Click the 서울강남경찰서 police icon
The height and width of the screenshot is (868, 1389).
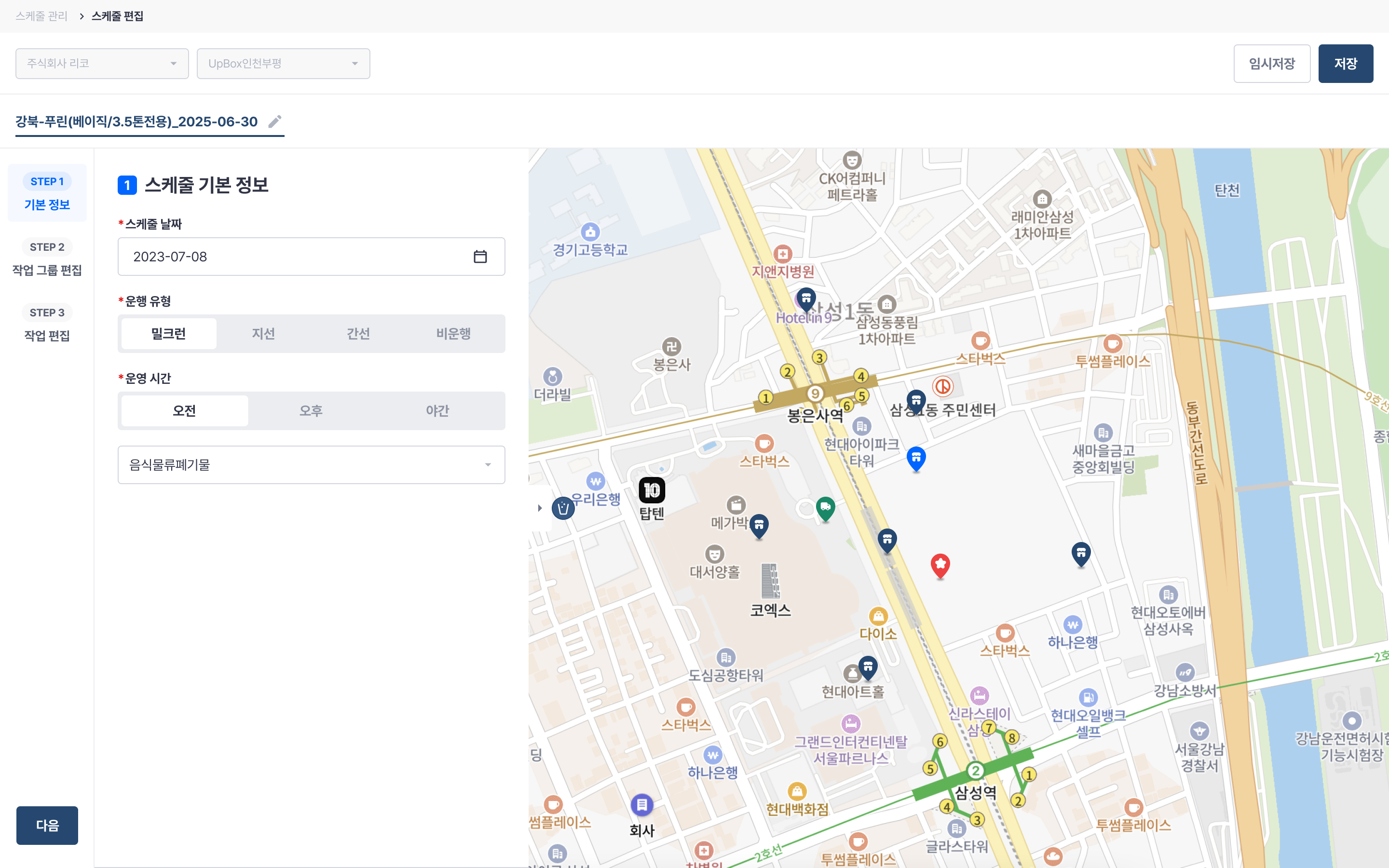[x=1199, y=731]
